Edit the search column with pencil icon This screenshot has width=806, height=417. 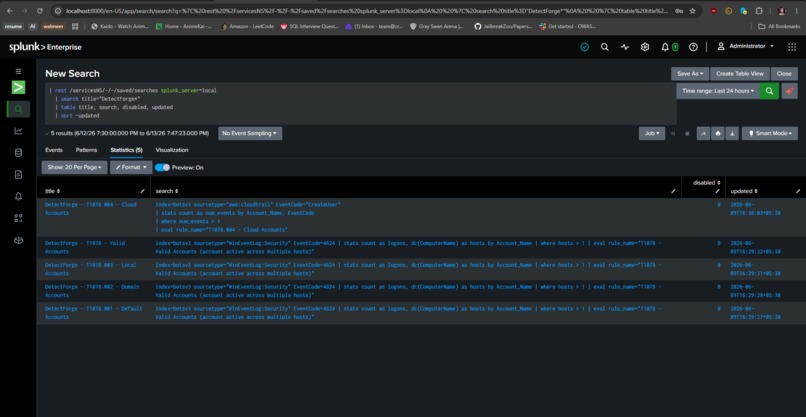tap(673, 191)
